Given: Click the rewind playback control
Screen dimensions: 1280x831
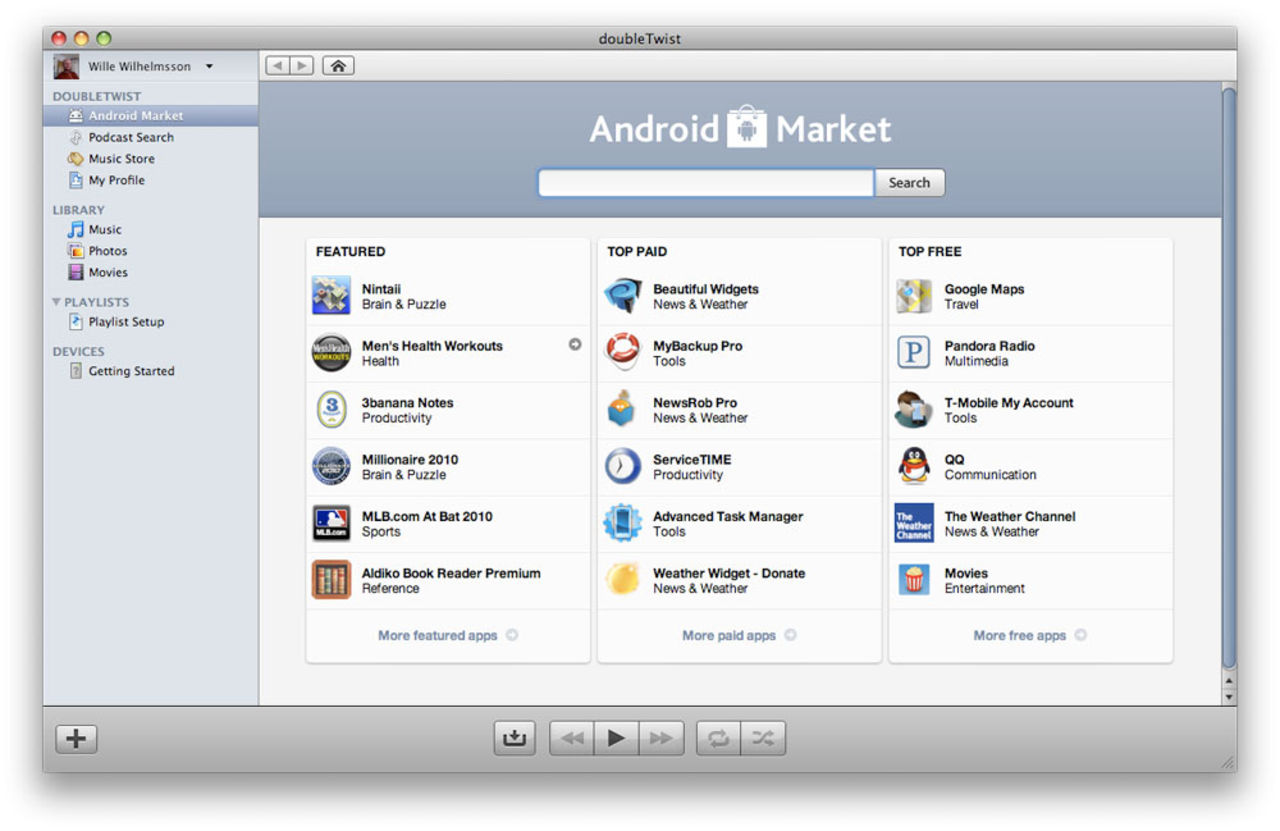Looking at the screenshot, I should (x=571, y=737).
